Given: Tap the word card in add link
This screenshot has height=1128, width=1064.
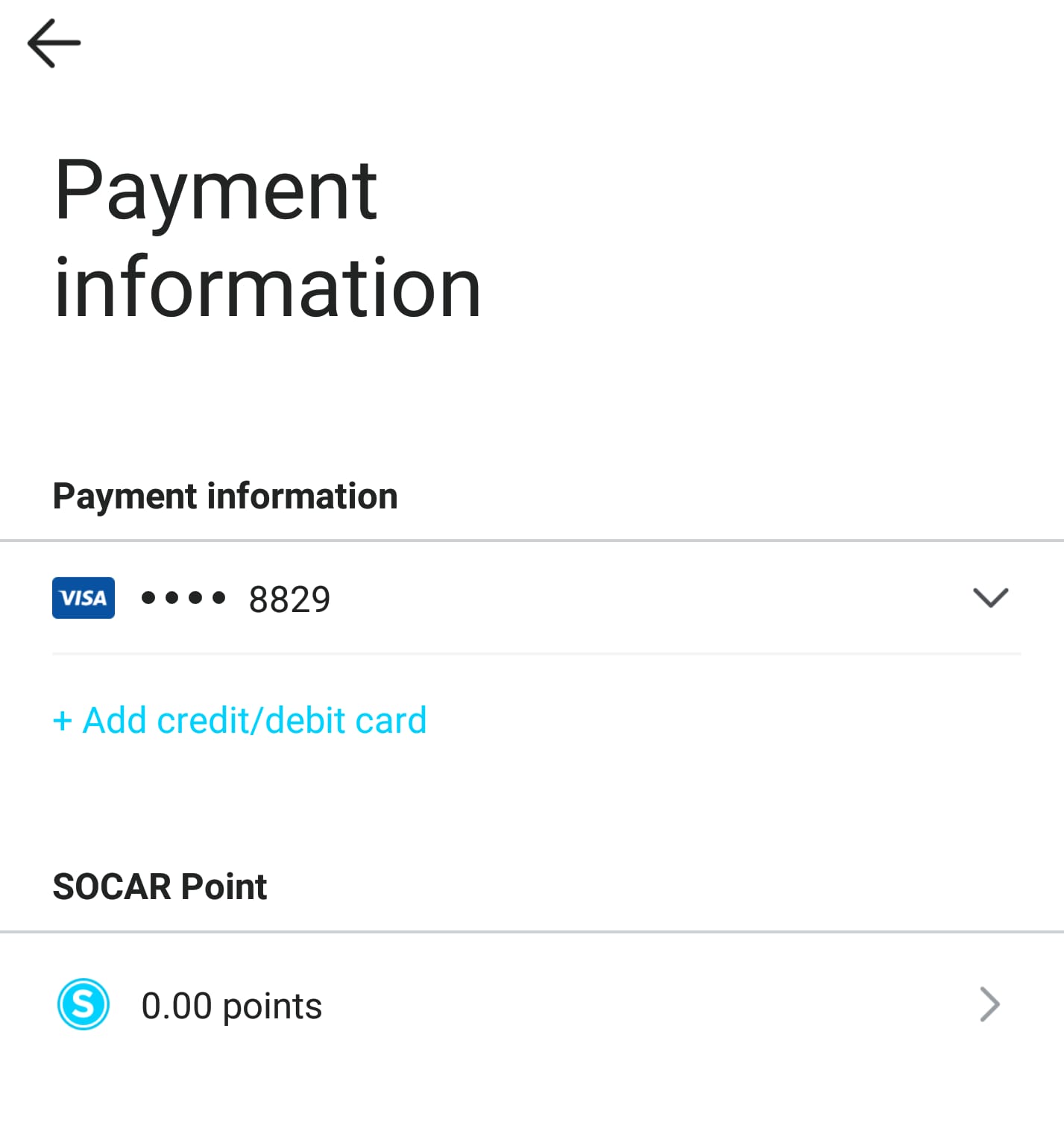Looking at the screenshot, I should pyautogui.click(x=391, y=721).
